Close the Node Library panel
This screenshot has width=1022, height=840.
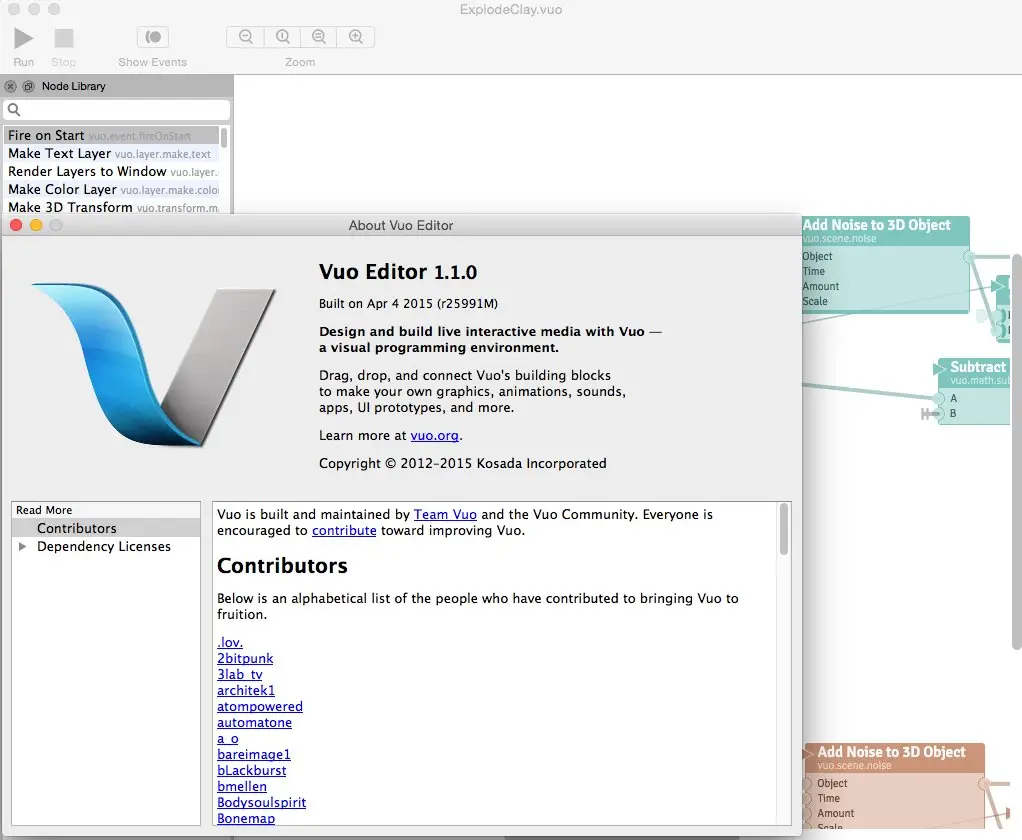pos(10,86)
